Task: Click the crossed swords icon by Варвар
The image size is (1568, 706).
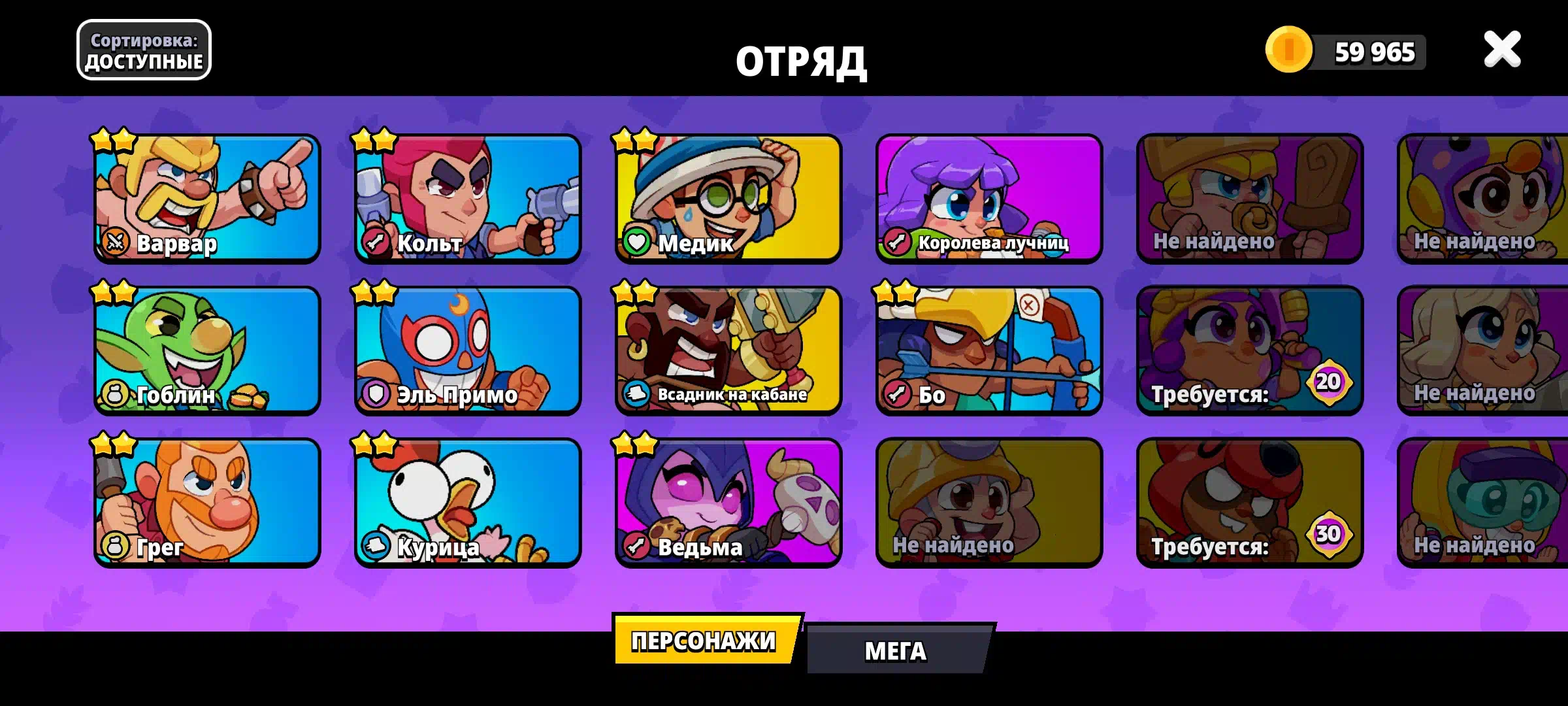Action: (115, 243)
